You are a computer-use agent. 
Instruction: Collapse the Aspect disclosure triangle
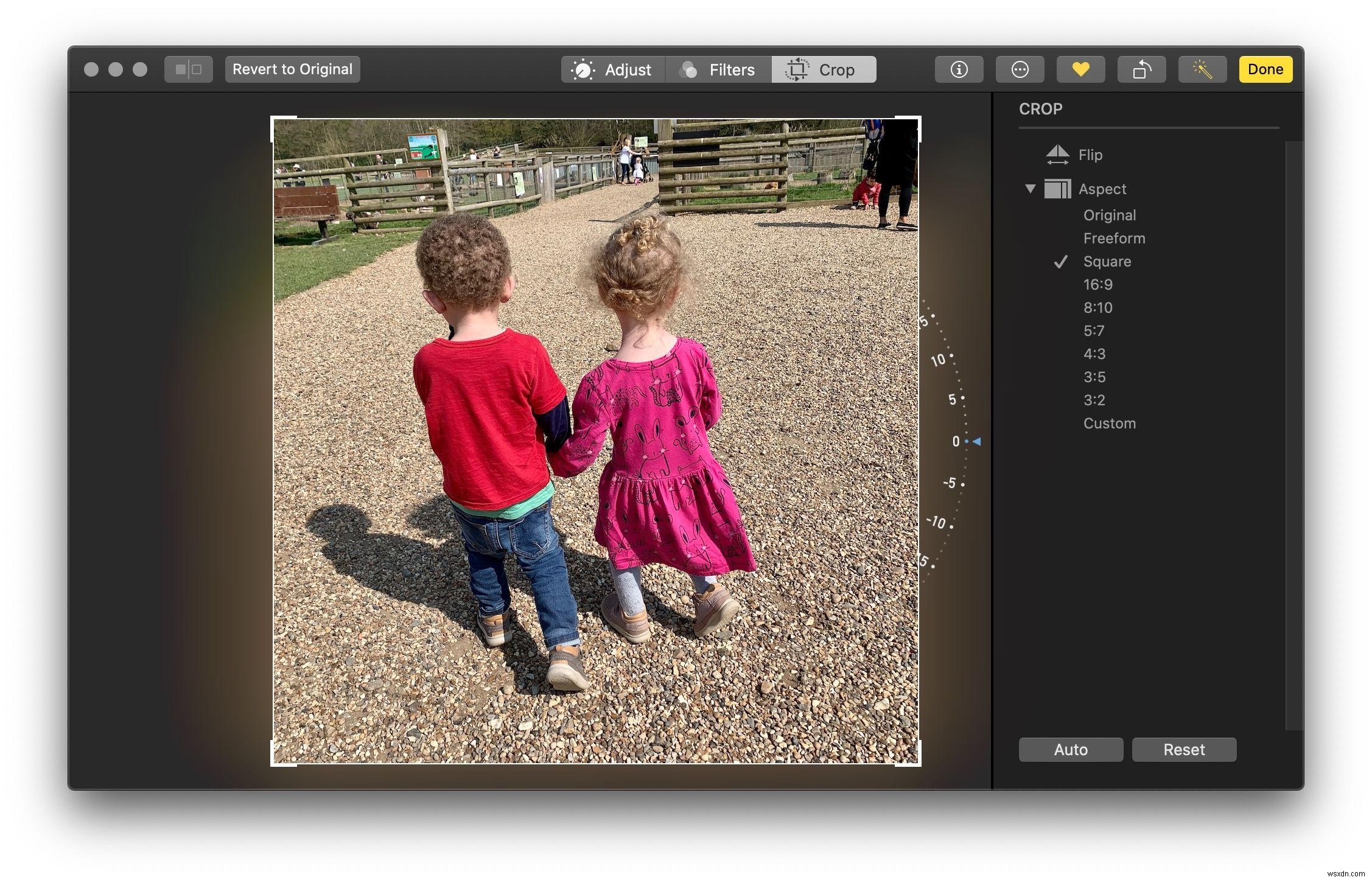1031,189
